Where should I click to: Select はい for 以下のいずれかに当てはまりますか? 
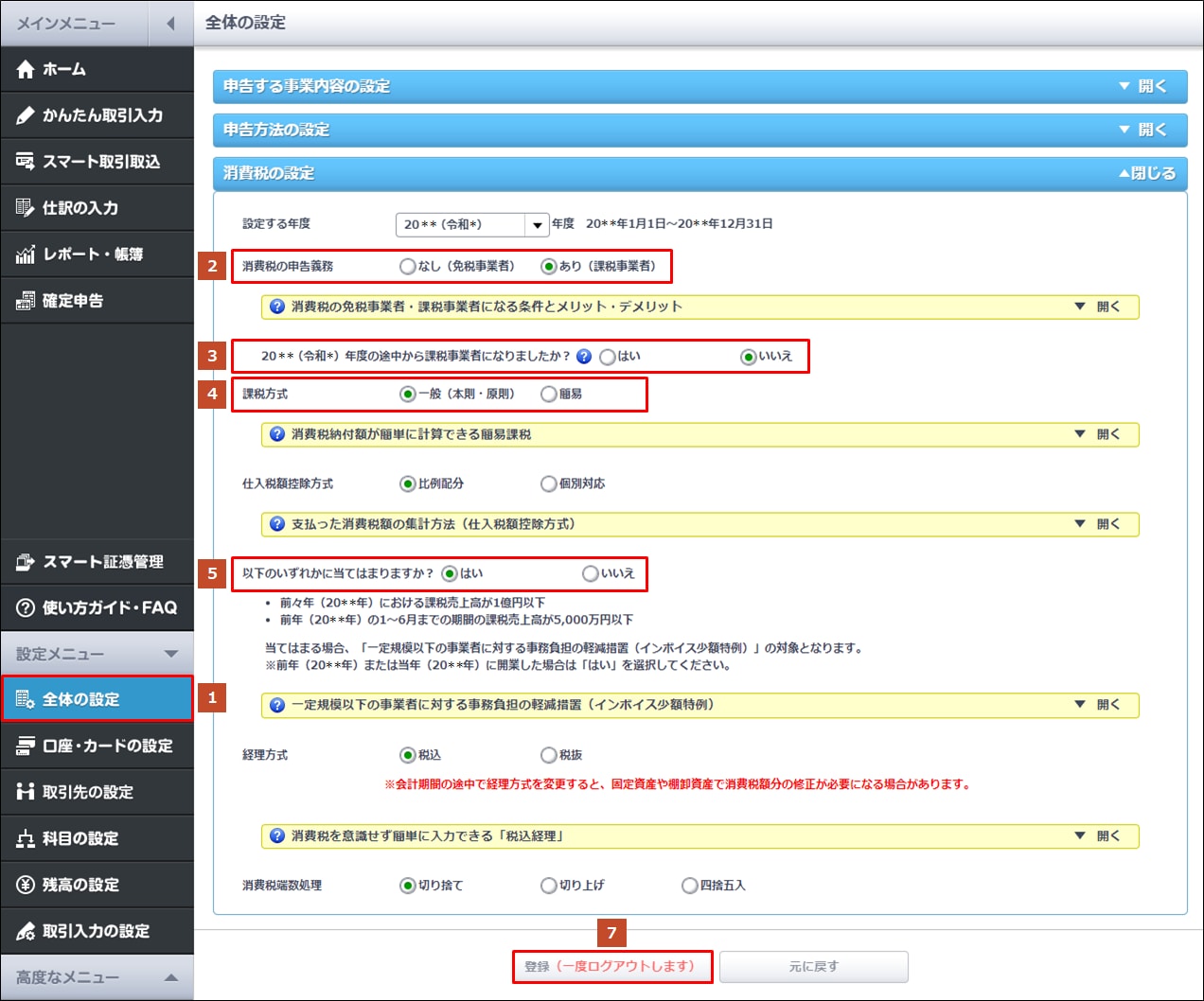[x=450, y=573]
